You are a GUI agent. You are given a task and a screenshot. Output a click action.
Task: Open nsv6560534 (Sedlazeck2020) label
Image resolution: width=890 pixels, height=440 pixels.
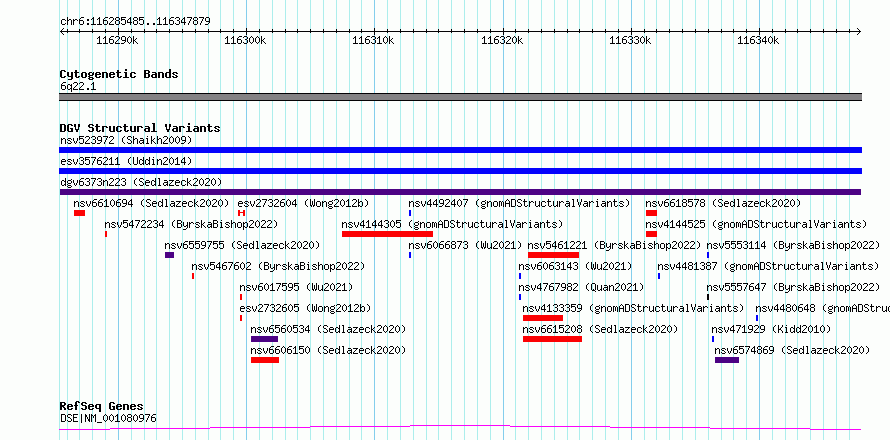[x=329, y=329]
